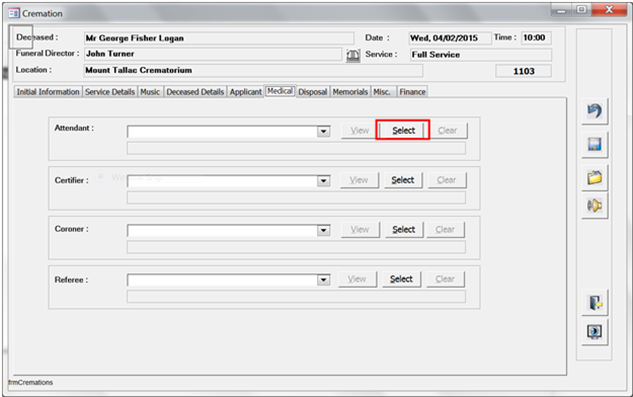Minimize the Cremation window
The width and height of the screenshot is (633, 397).
(x=562, y=11)
